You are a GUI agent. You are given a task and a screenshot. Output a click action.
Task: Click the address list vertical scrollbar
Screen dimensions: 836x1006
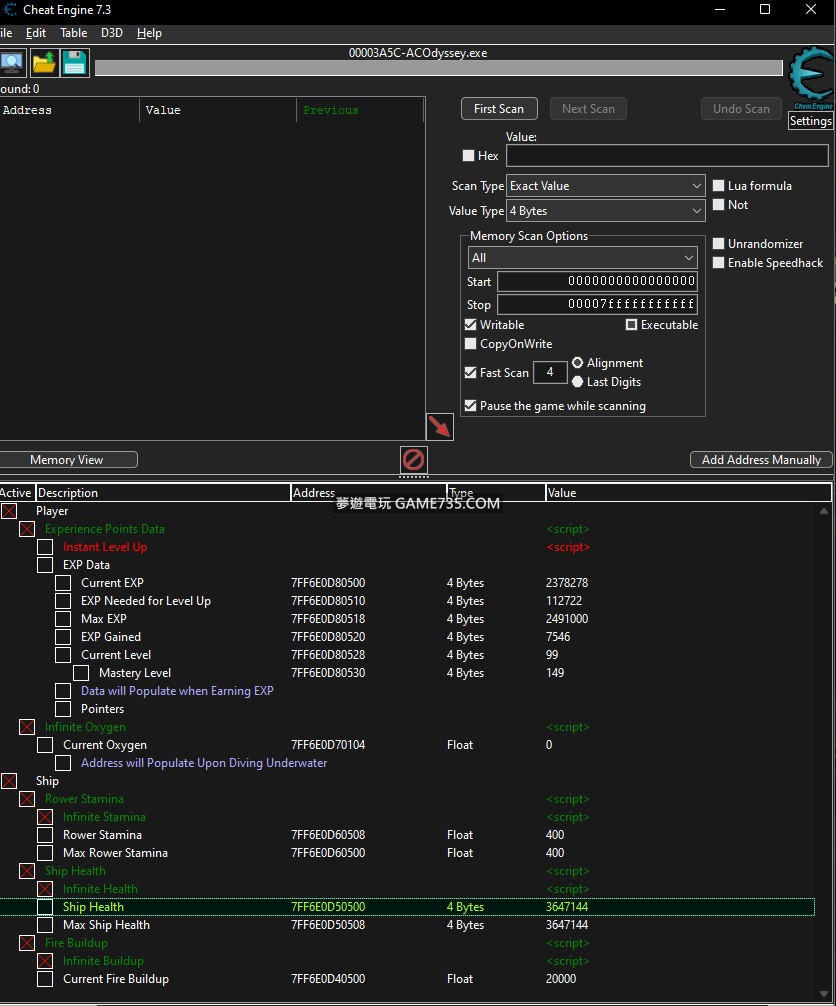click(x=825, y=750)
